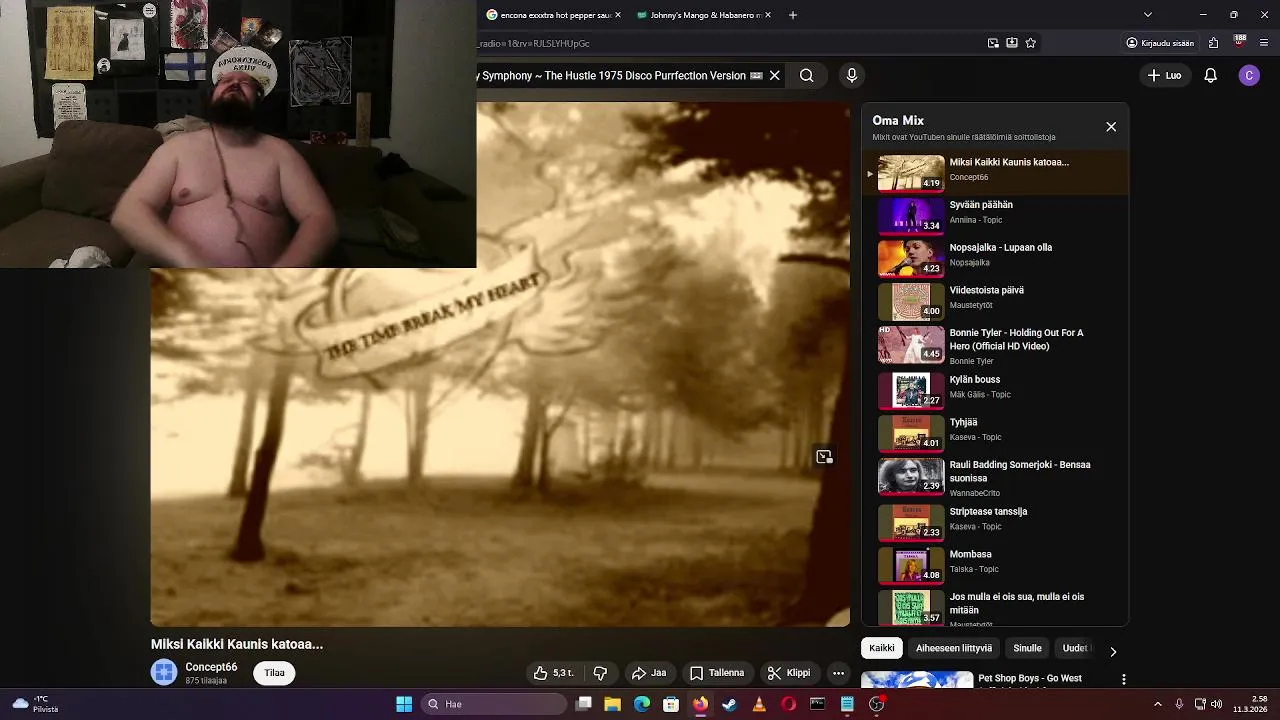Show more filter chips with right arrow
Screen dimensions: 1280x720
(x=1113, y=651)
